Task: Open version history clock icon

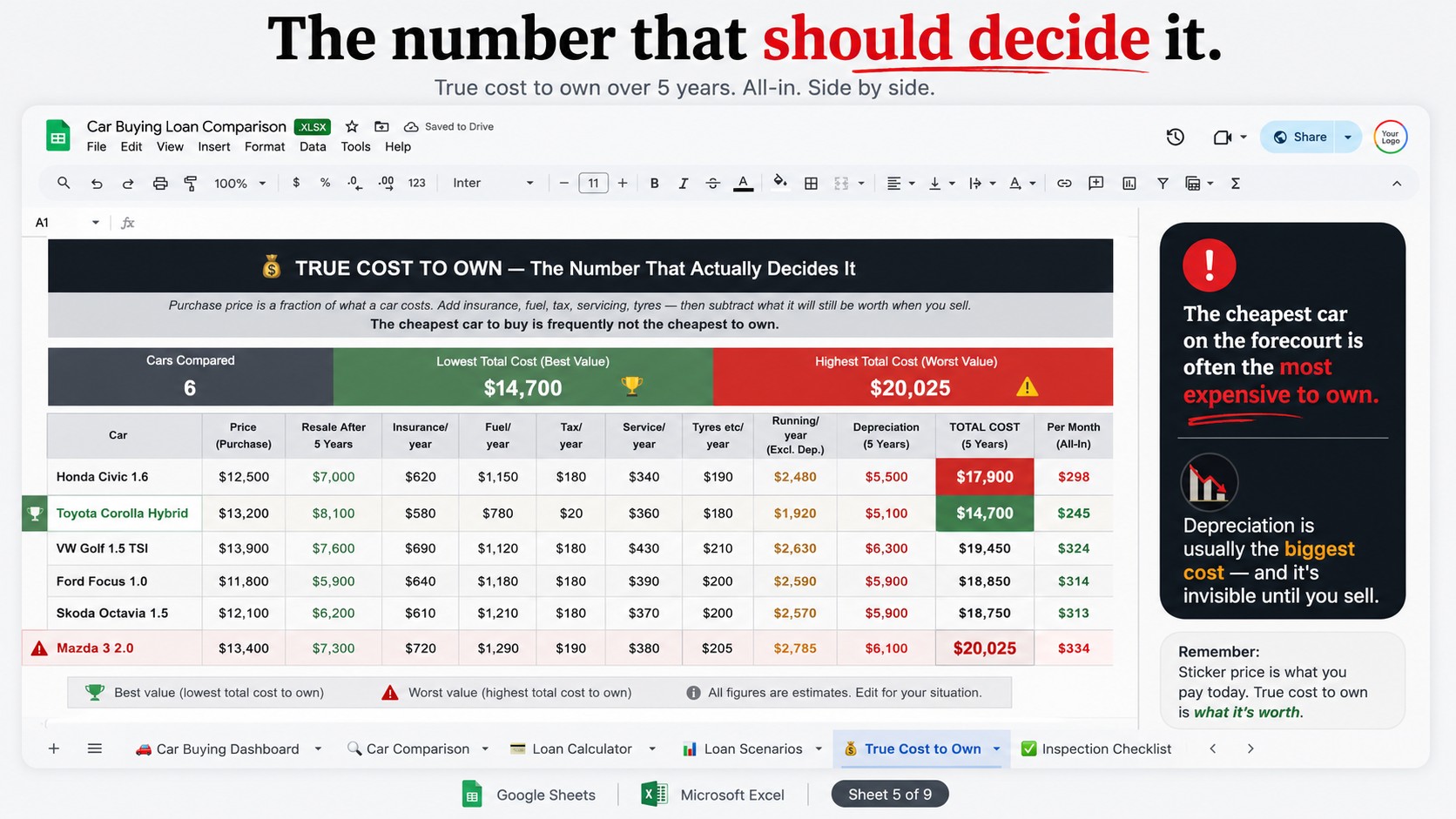Action: 1176,137
